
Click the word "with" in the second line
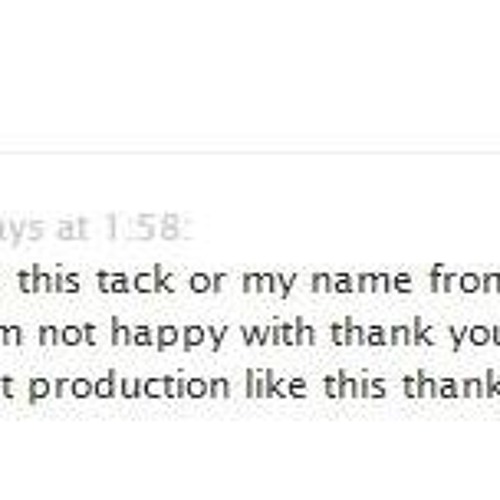pos(278,332)
